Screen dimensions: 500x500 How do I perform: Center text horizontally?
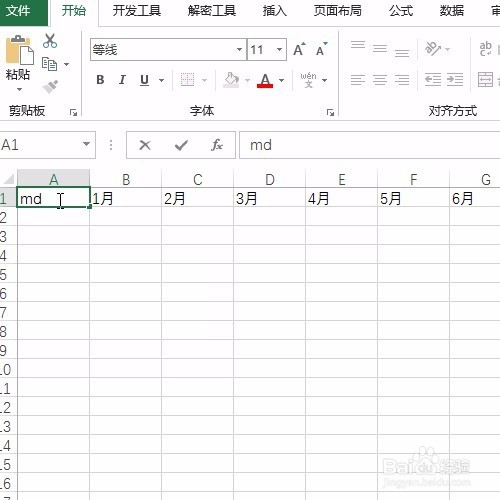coord(380,80)
